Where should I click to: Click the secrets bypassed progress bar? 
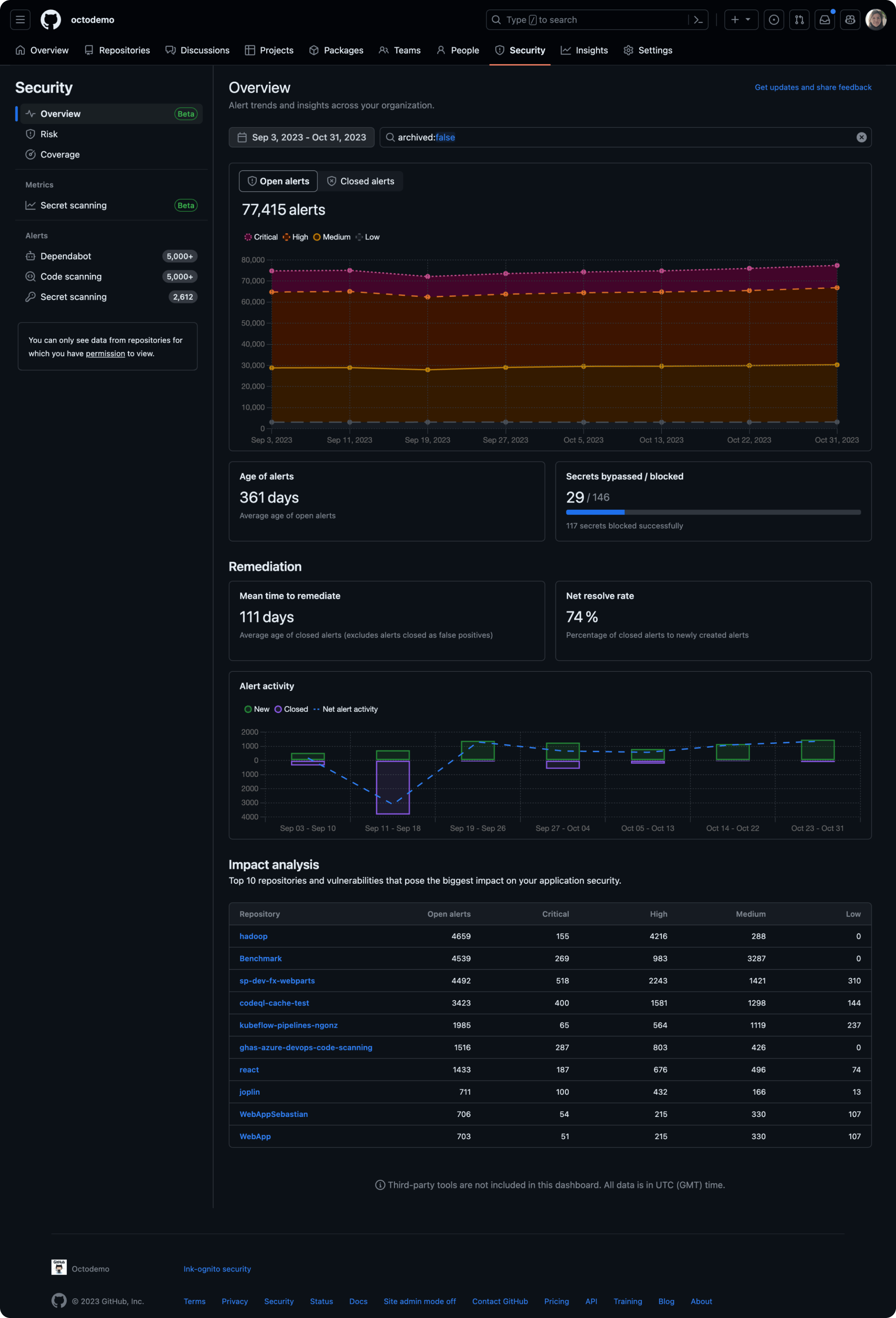point(713,513)
